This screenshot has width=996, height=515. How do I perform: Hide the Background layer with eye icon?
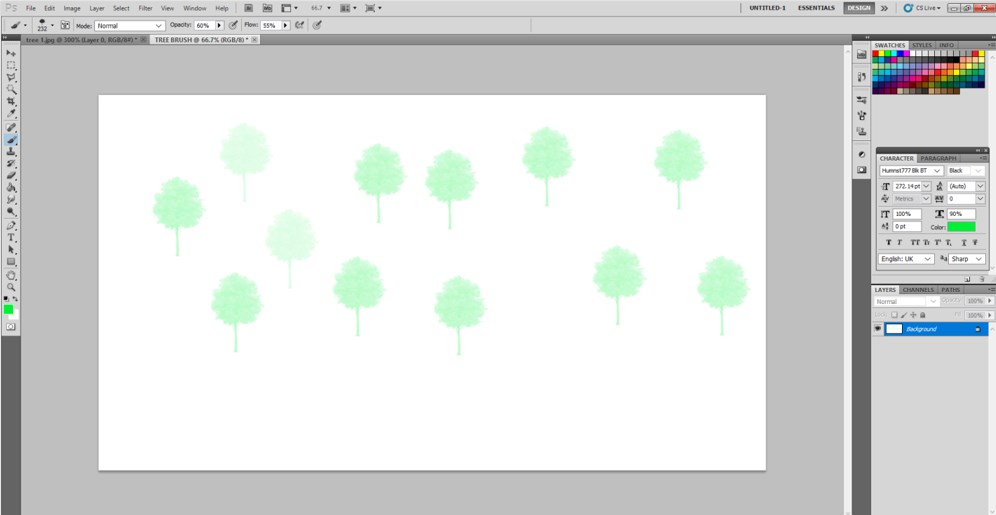(878, 328)
